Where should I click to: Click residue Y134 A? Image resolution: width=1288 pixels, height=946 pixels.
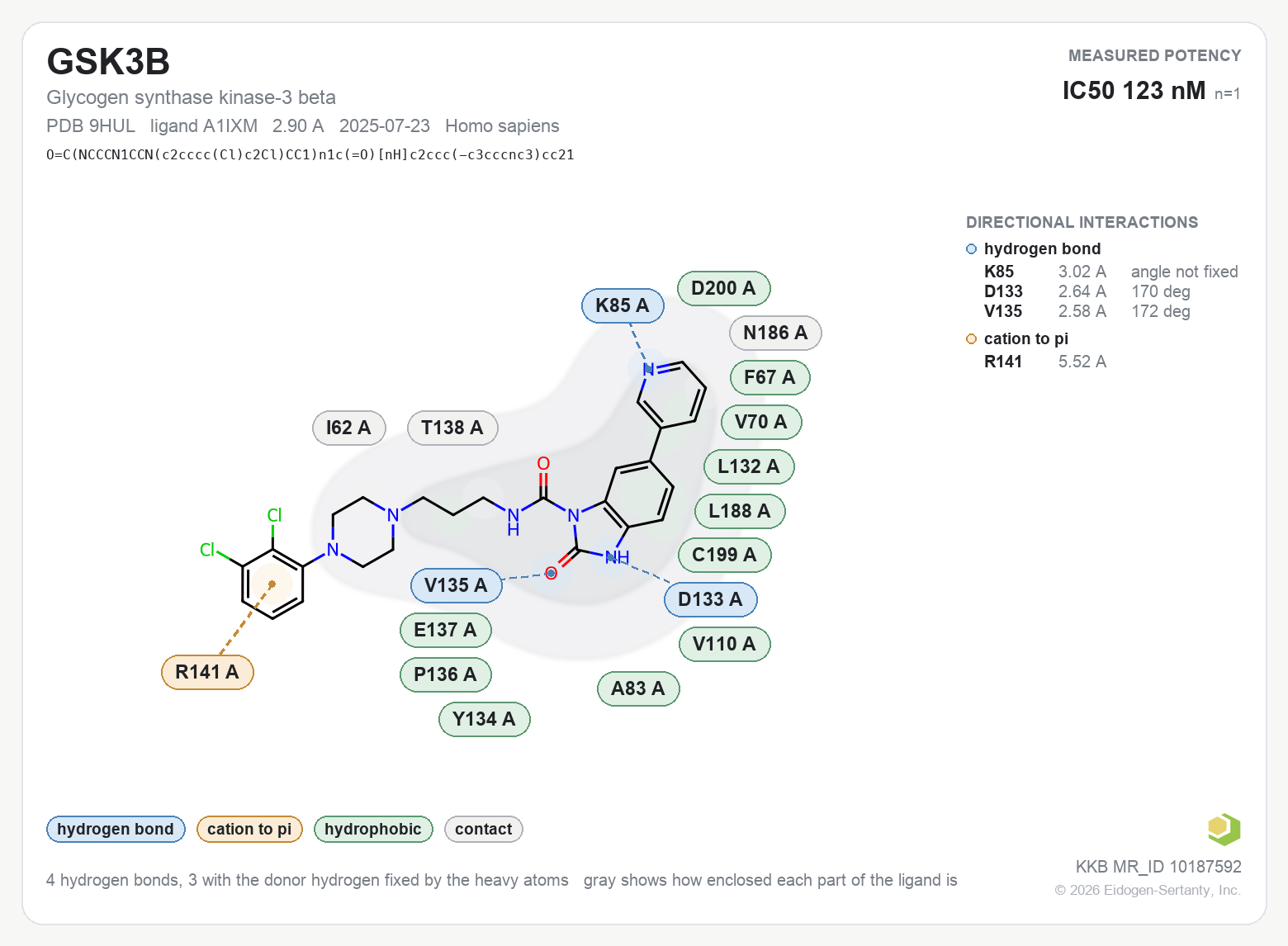pos(484,719)
